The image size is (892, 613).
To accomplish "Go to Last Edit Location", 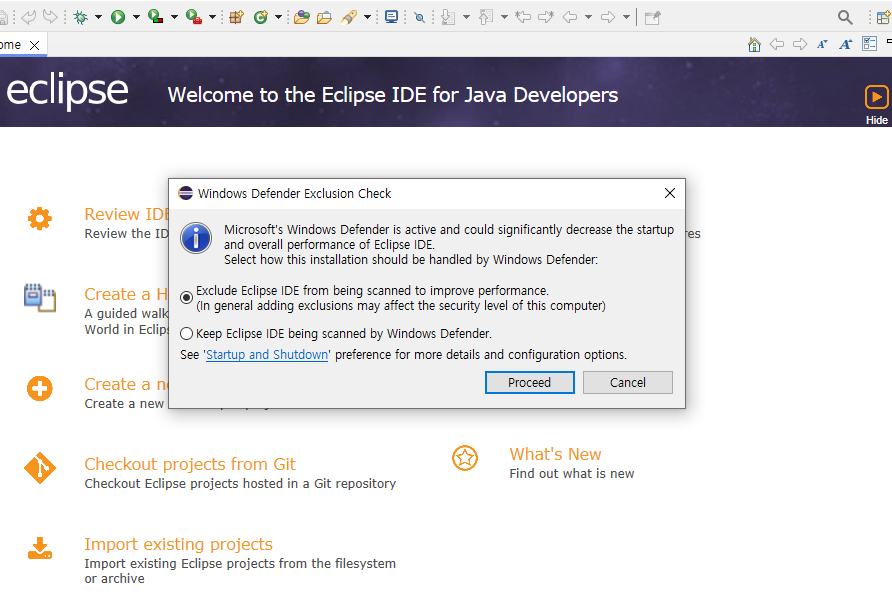I will click(x=523, y=17).
